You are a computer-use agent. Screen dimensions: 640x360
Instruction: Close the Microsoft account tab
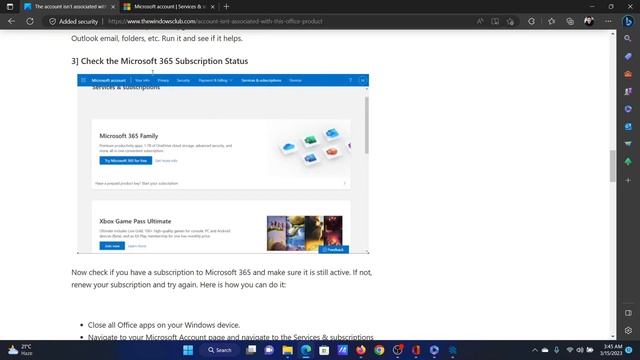coord(212,7)
